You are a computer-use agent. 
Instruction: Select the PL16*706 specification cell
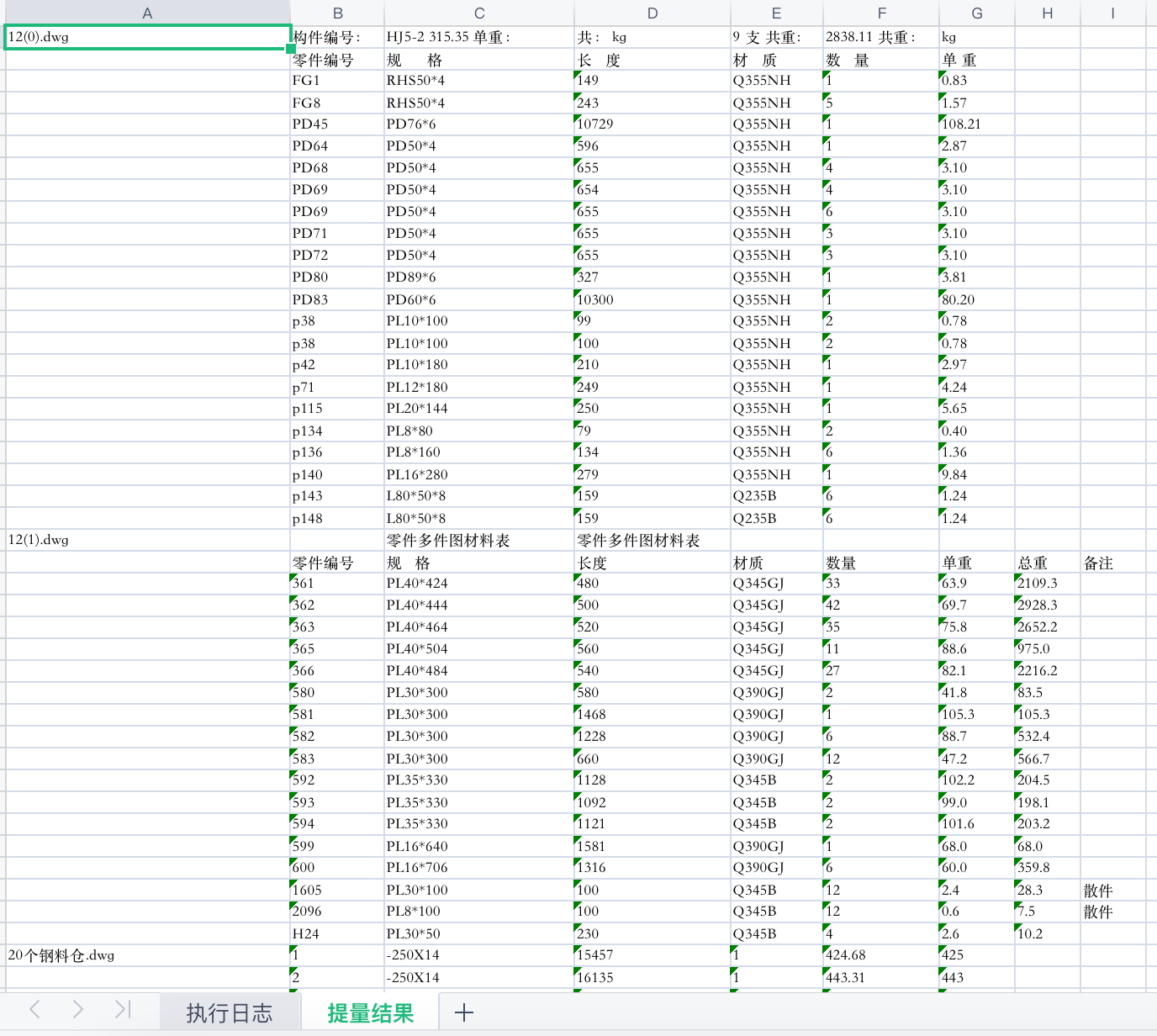478,868
